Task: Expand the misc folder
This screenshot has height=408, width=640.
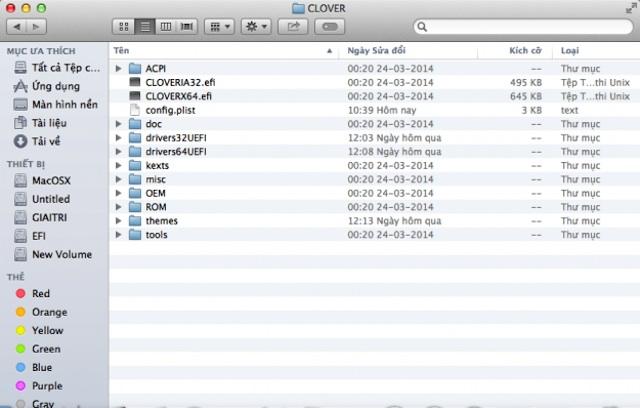Action: click(118, 179)
